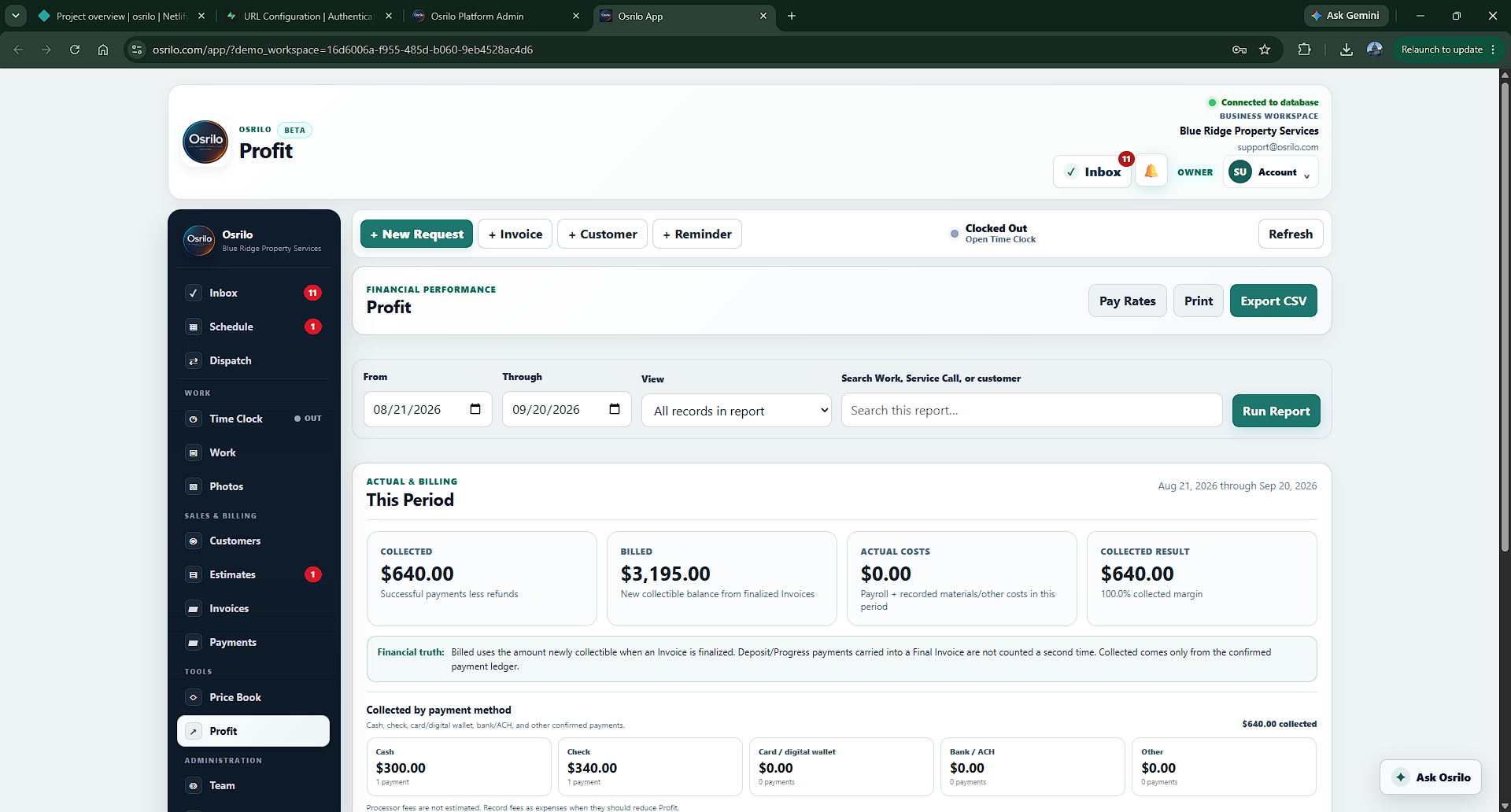
Task: Open Customers in sidebar
Action: 253,541
